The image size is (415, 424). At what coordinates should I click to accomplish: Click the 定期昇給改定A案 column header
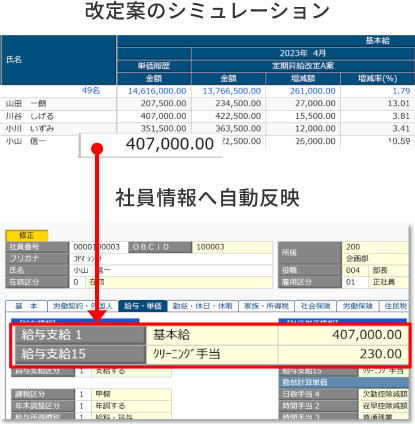[x=303, y=66]
